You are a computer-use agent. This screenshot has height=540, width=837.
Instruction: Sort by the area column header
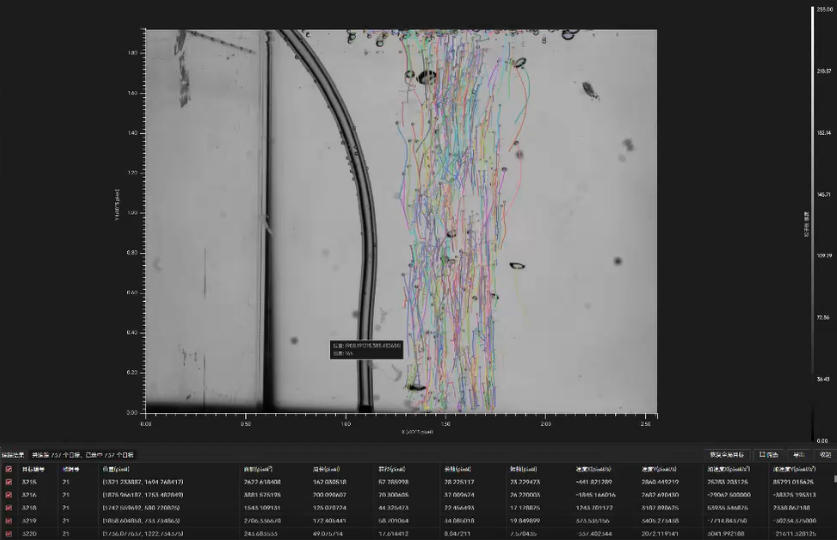[x=256, y=468]
